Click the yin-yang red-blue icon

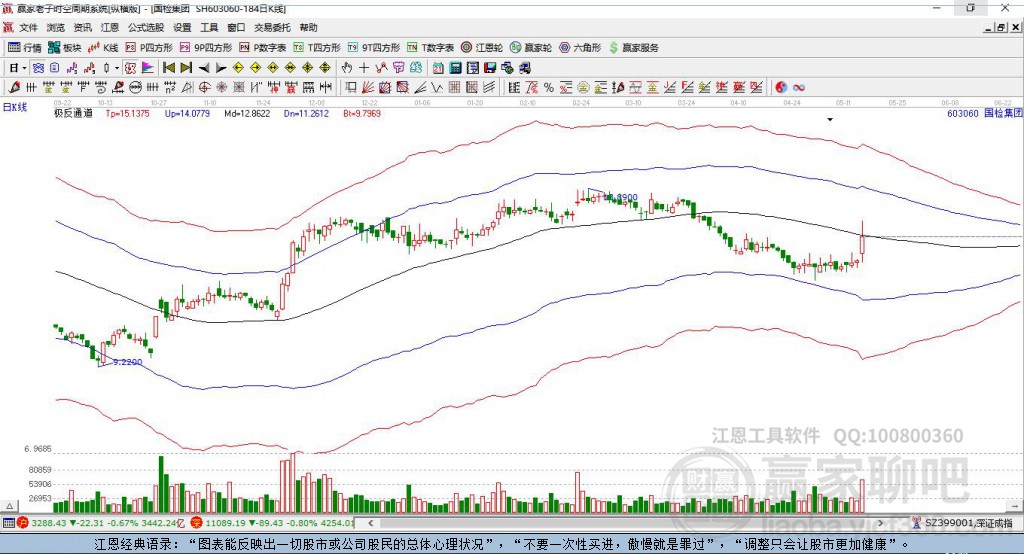tap(781, 88)
